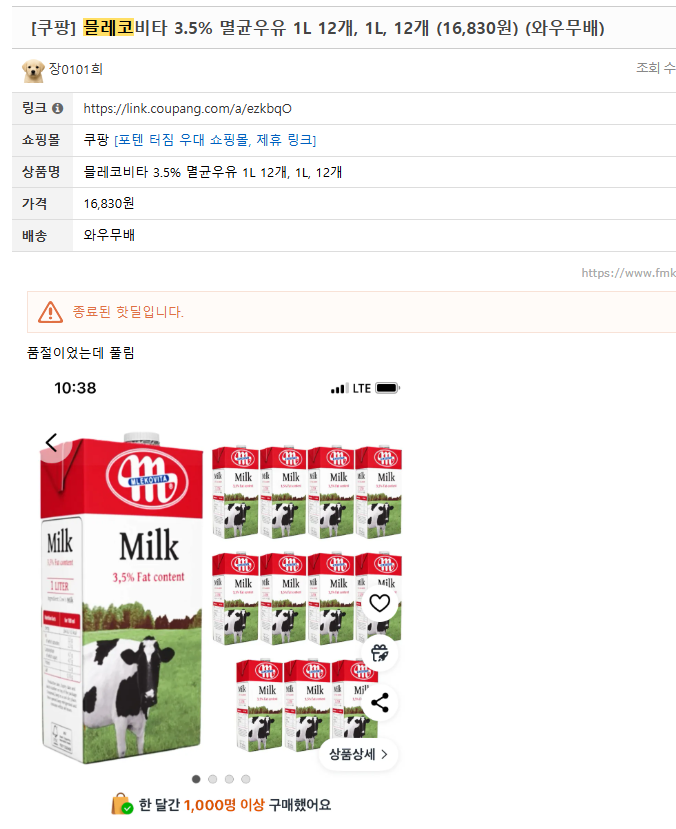This screenshot has height=829, width=676.
Task: Open 상품상세 product details
Action: pos(358,754)
